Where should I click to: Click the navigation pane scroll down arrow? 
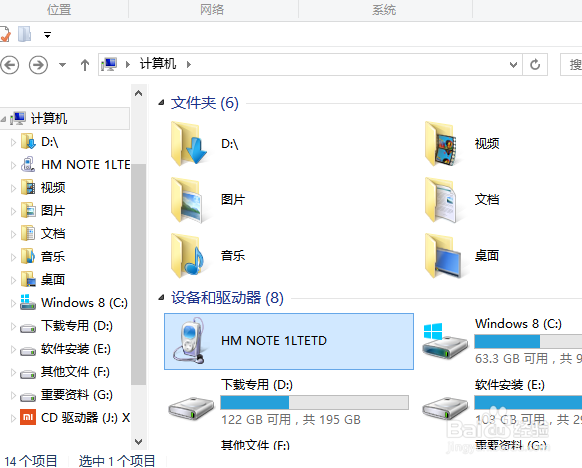(x=138, y=442)
